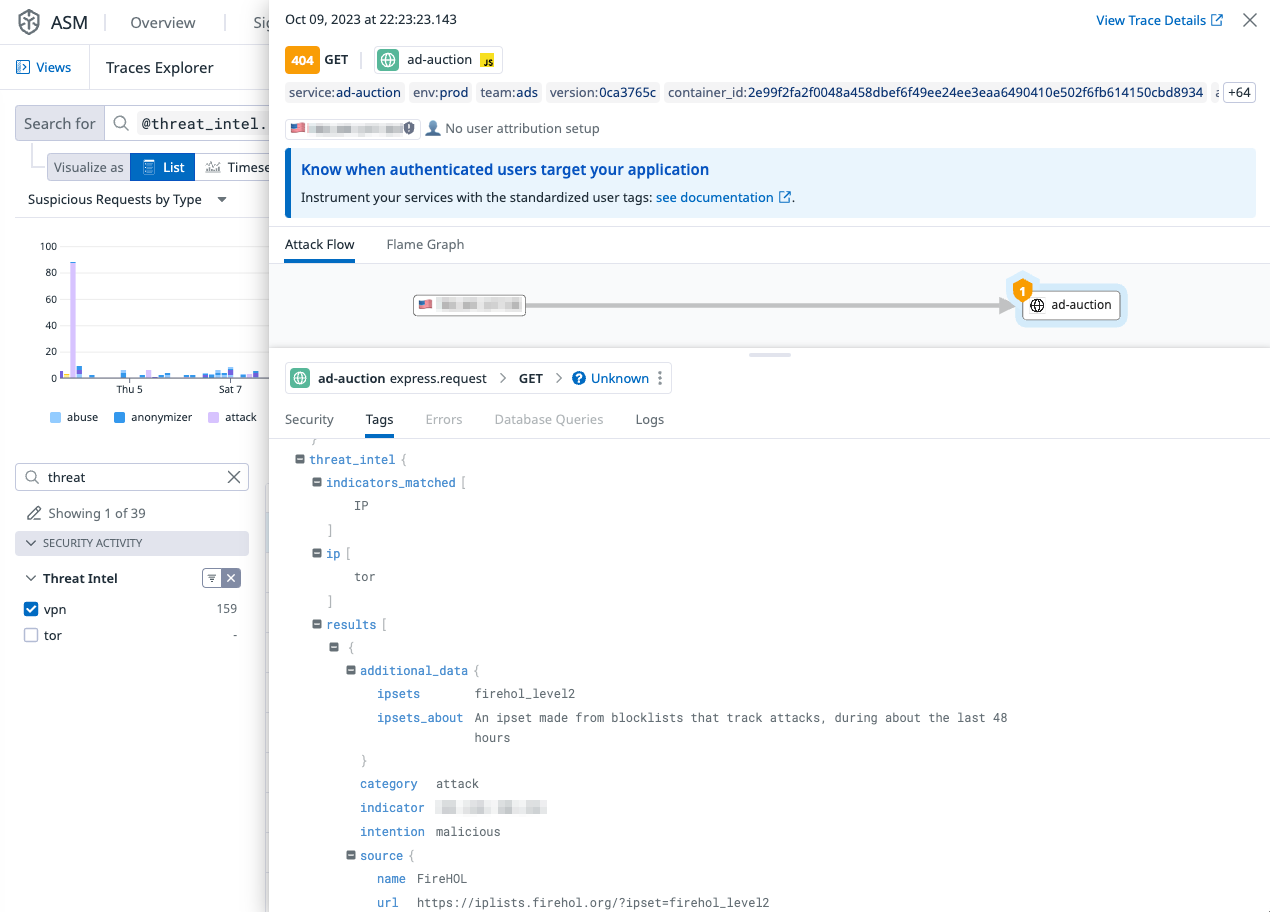Click the Threat Intel filter icon
The image size is (1270, 912).
click(211, 578)
